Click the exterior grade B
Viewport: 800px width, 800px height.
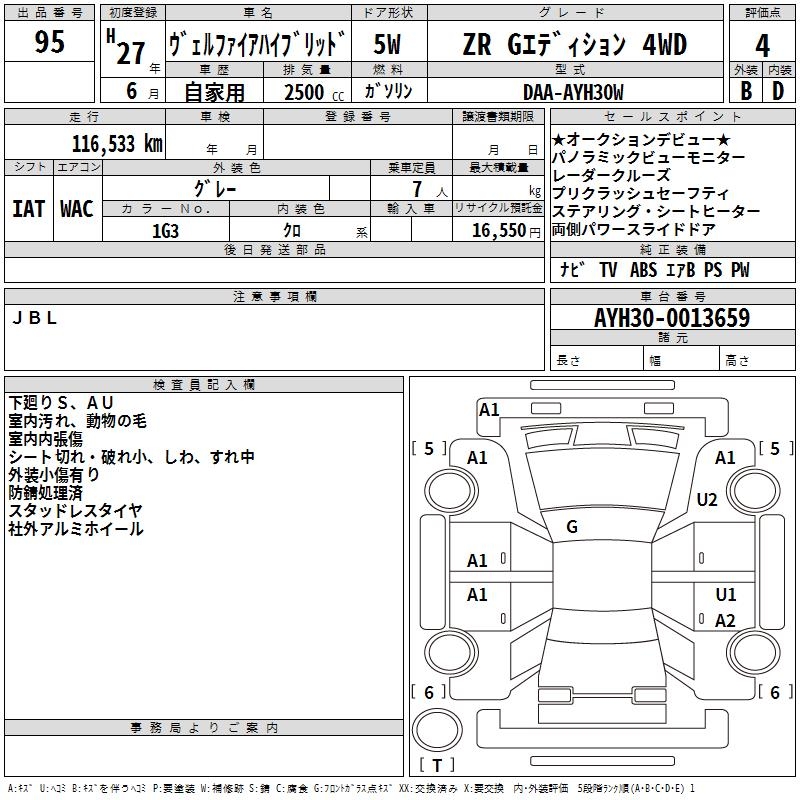pos(746,91)
